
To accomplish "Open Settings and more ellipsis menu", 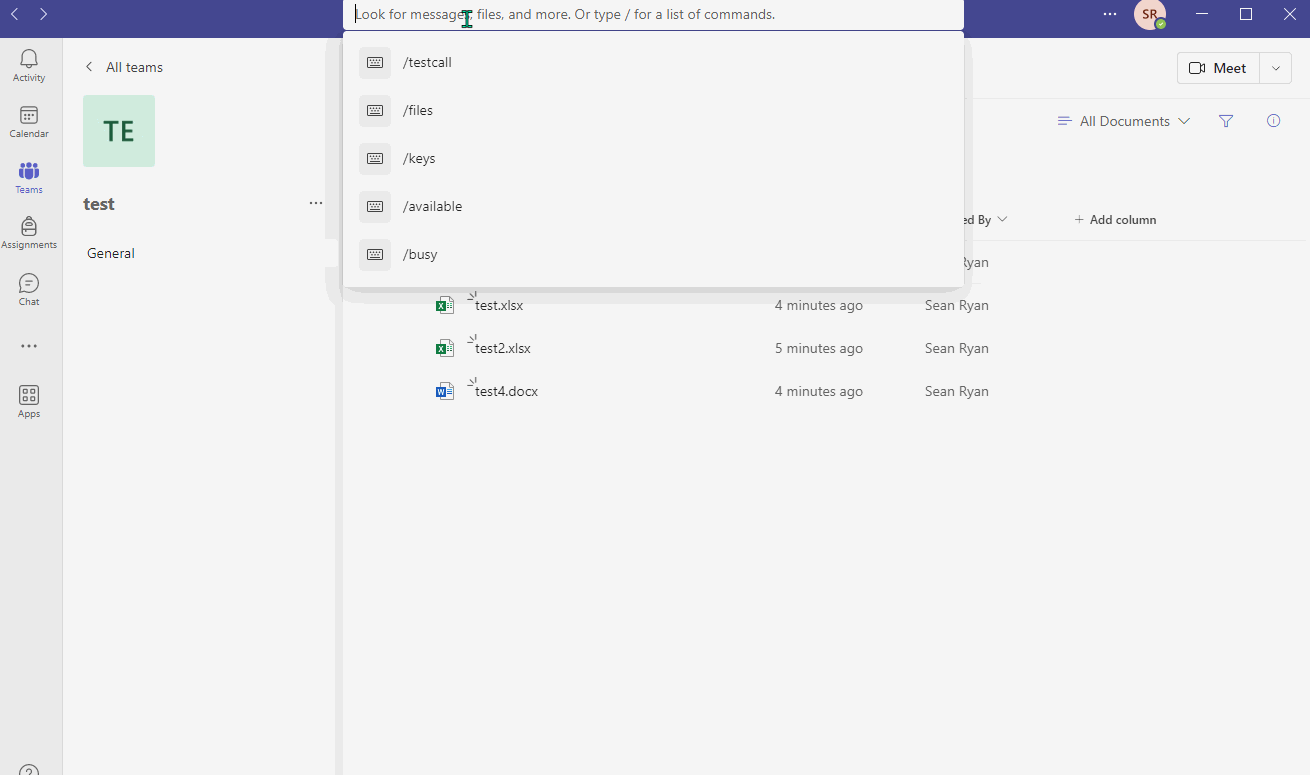I will point(1110,14).
